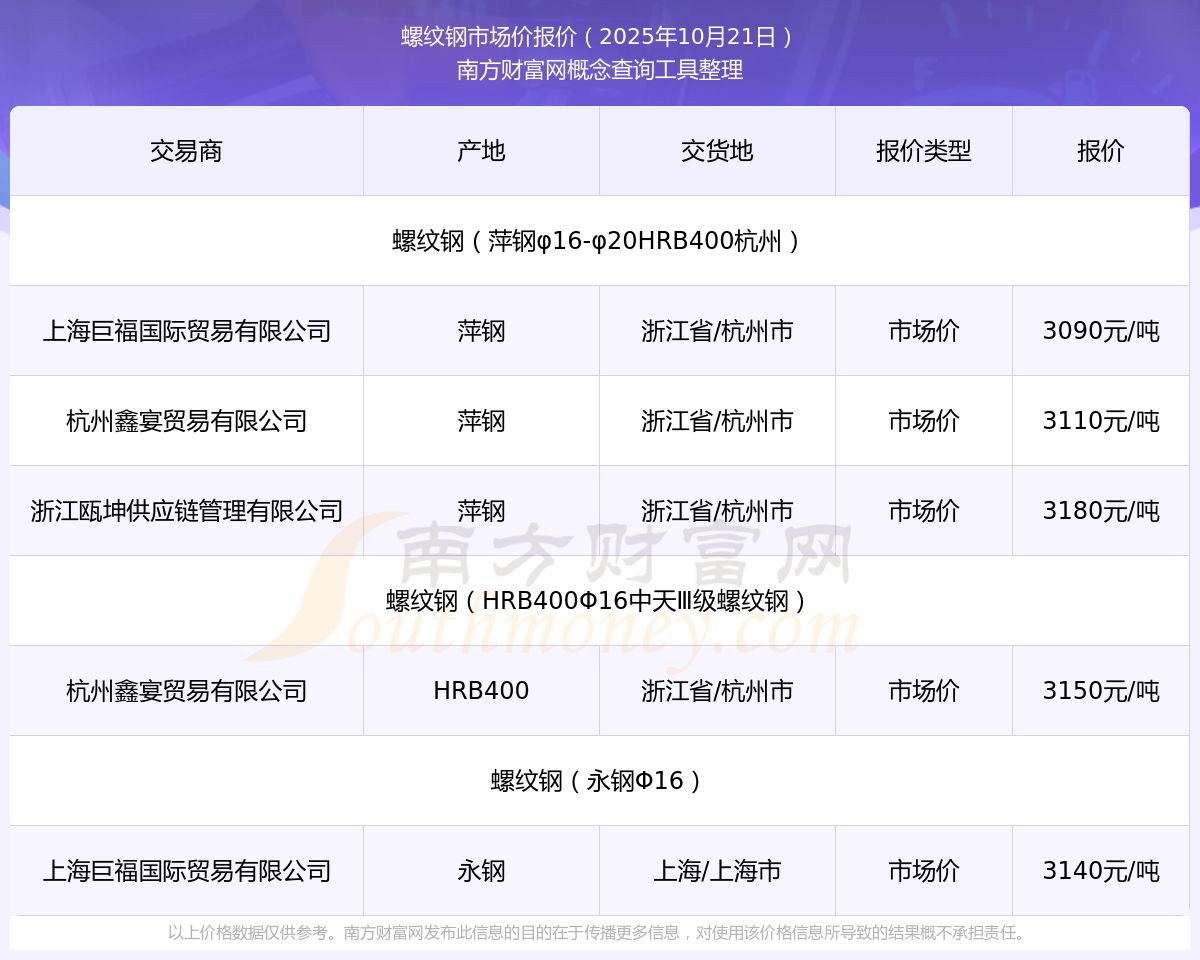Screen dimensions: 1200x960
Task: Select 市场价 in the 3090元/吨 row
Action: pos(924,331)
